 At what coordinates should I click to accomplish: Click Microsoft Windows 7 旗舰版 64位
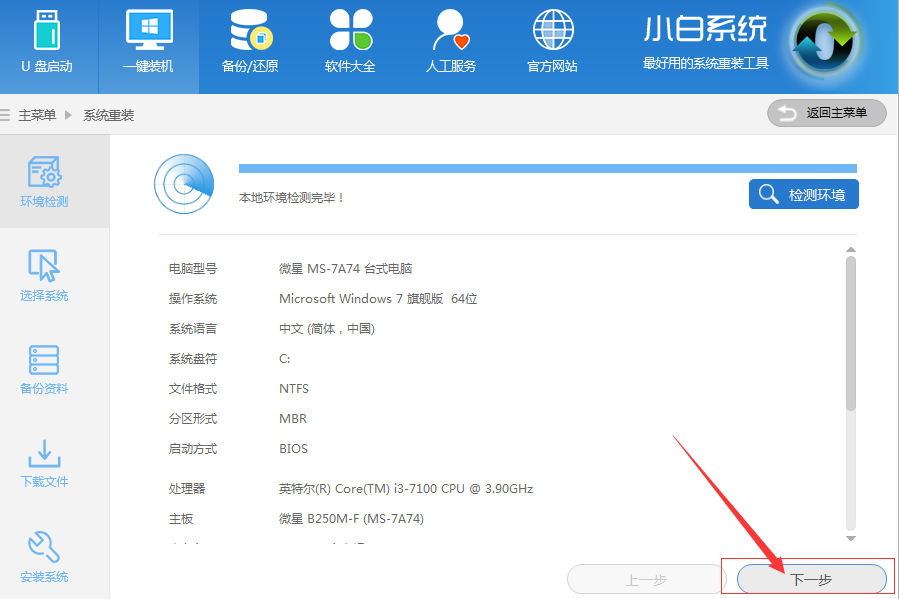(378, 299)
